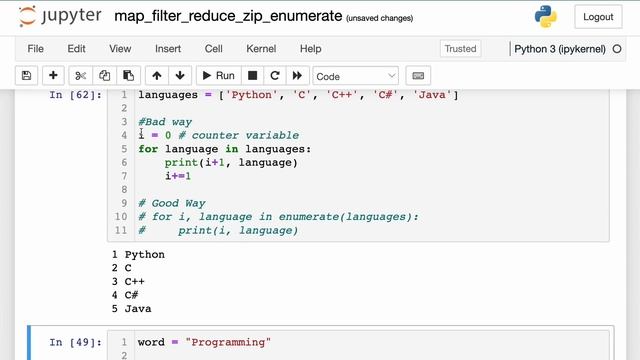Restart the kernel with circular arrow

(275, 76)
